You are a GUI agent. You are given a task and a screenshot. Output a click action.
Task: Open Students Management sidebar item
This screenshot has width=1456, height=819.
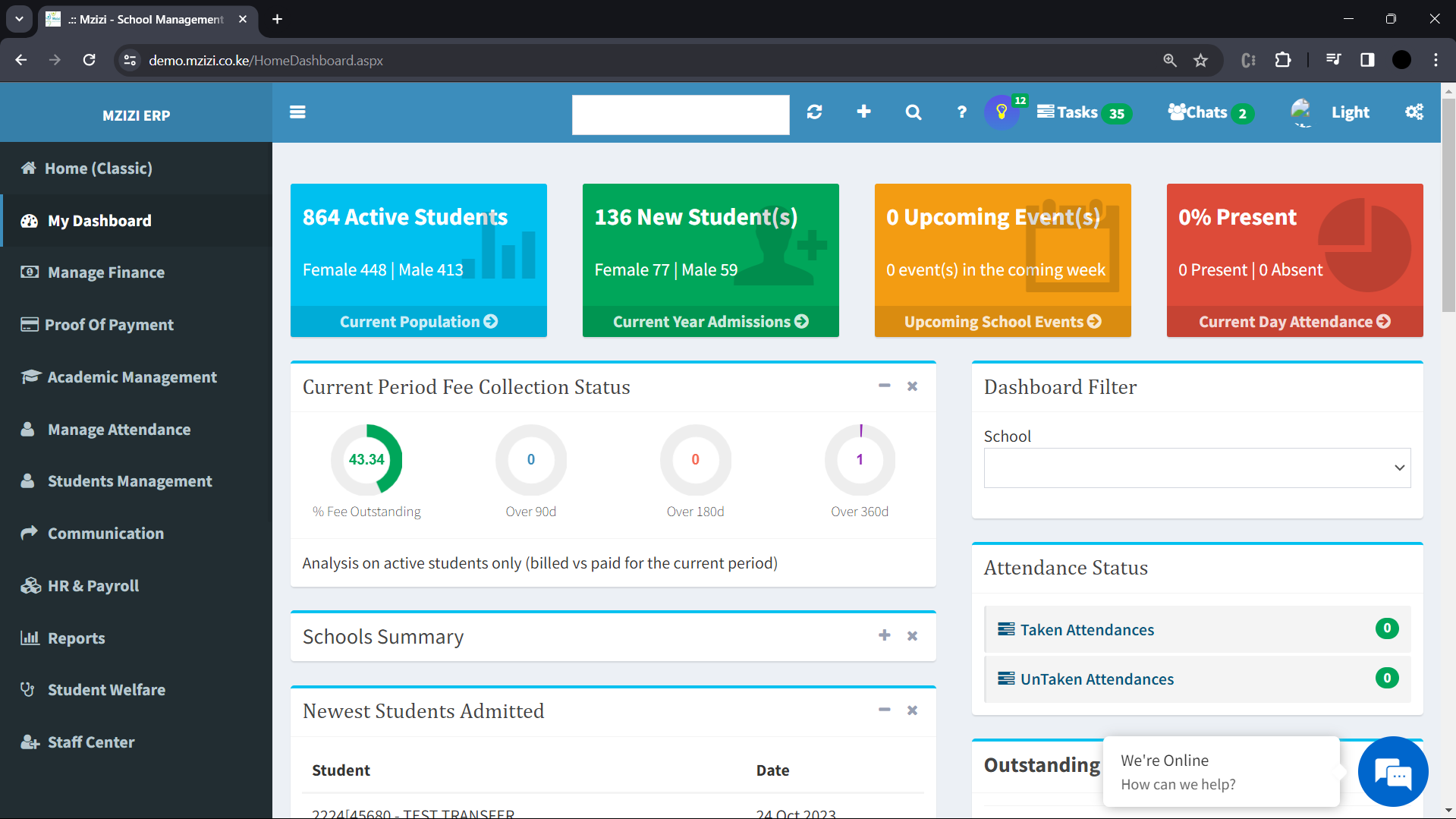[136, 481]
